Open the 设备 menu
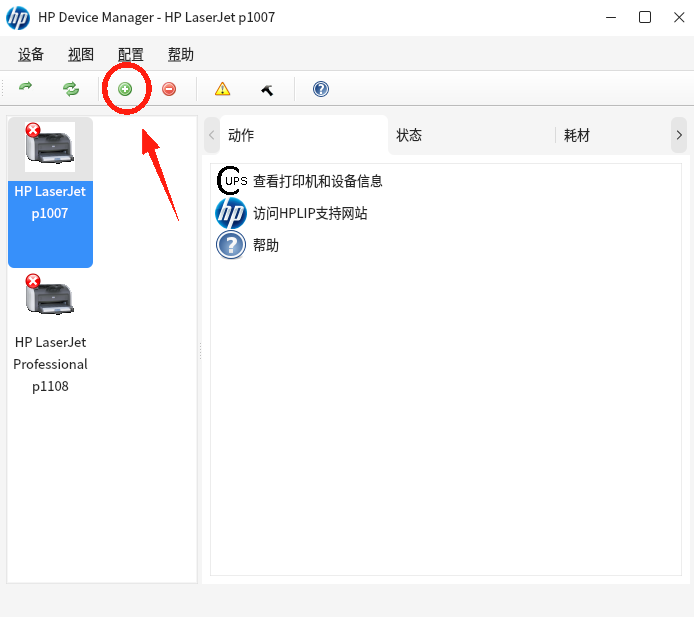 coord(31,54)
